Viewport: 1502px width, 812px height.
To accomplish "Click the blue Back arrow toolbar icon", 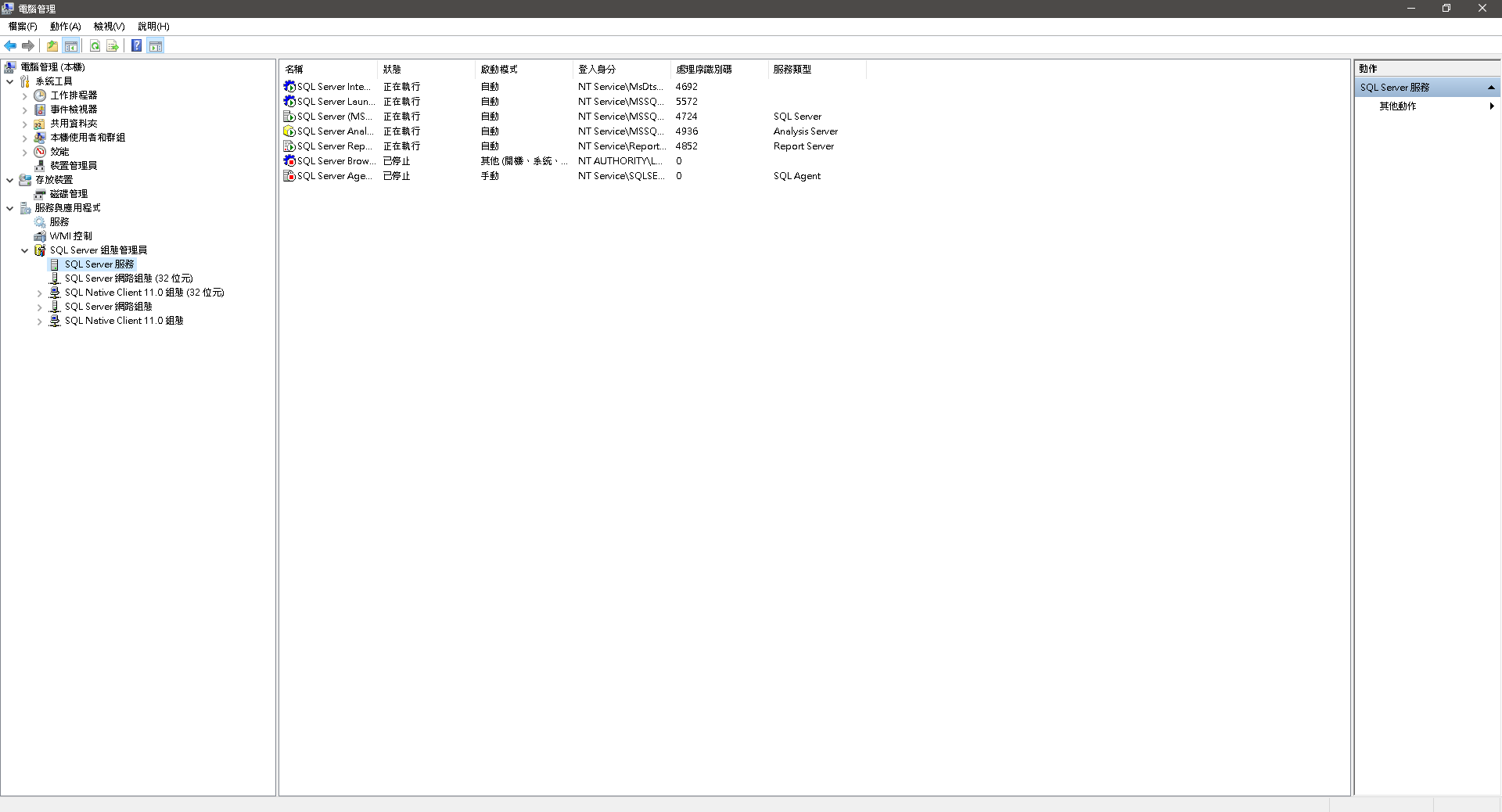I will tap(10, 45).
